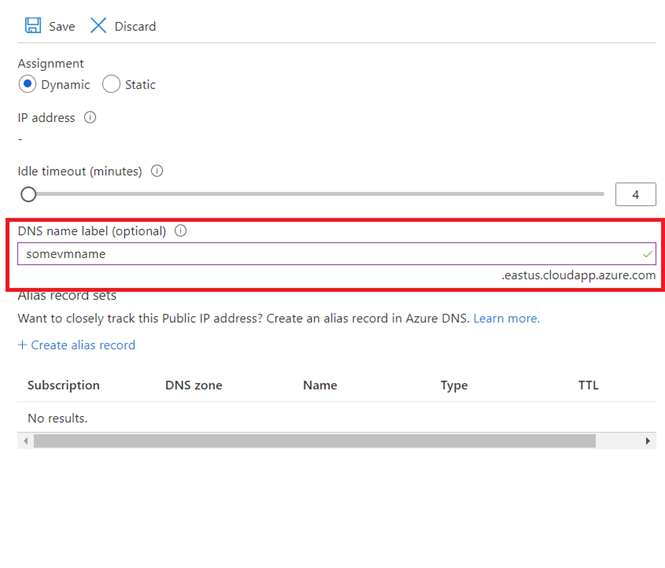Viewport: 665px width, 568px height.
Task: Open the Learn more link
Action: point(506,318)
